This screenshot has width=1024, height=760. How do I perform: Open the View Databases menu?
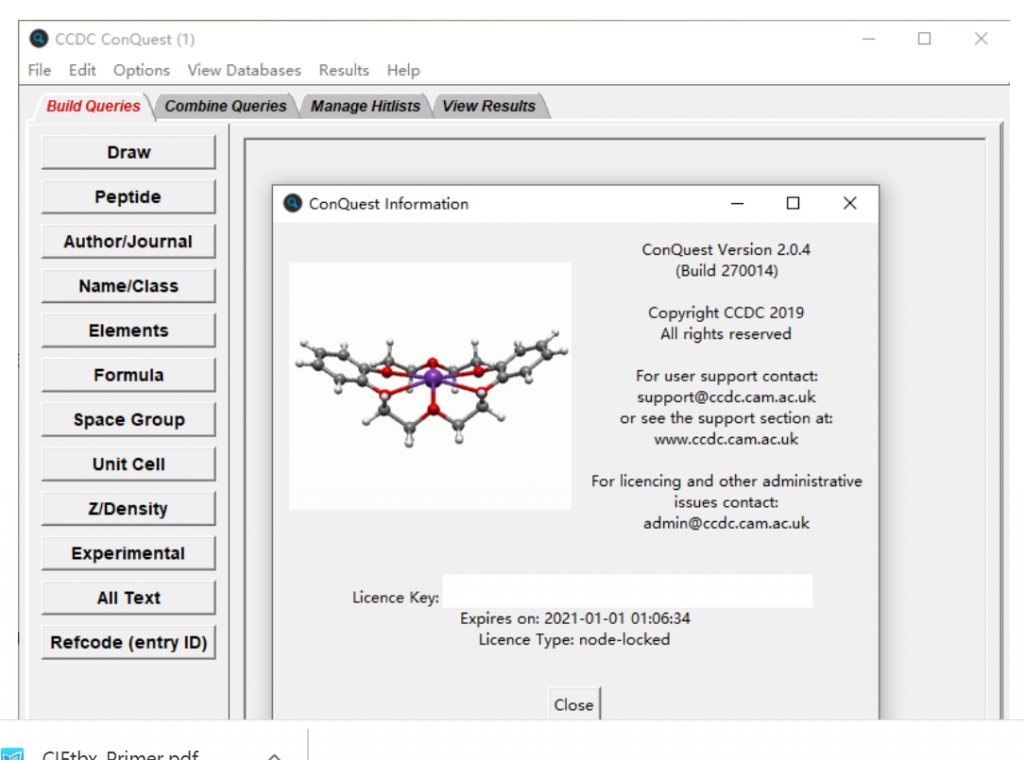click(x=244, y=70)
